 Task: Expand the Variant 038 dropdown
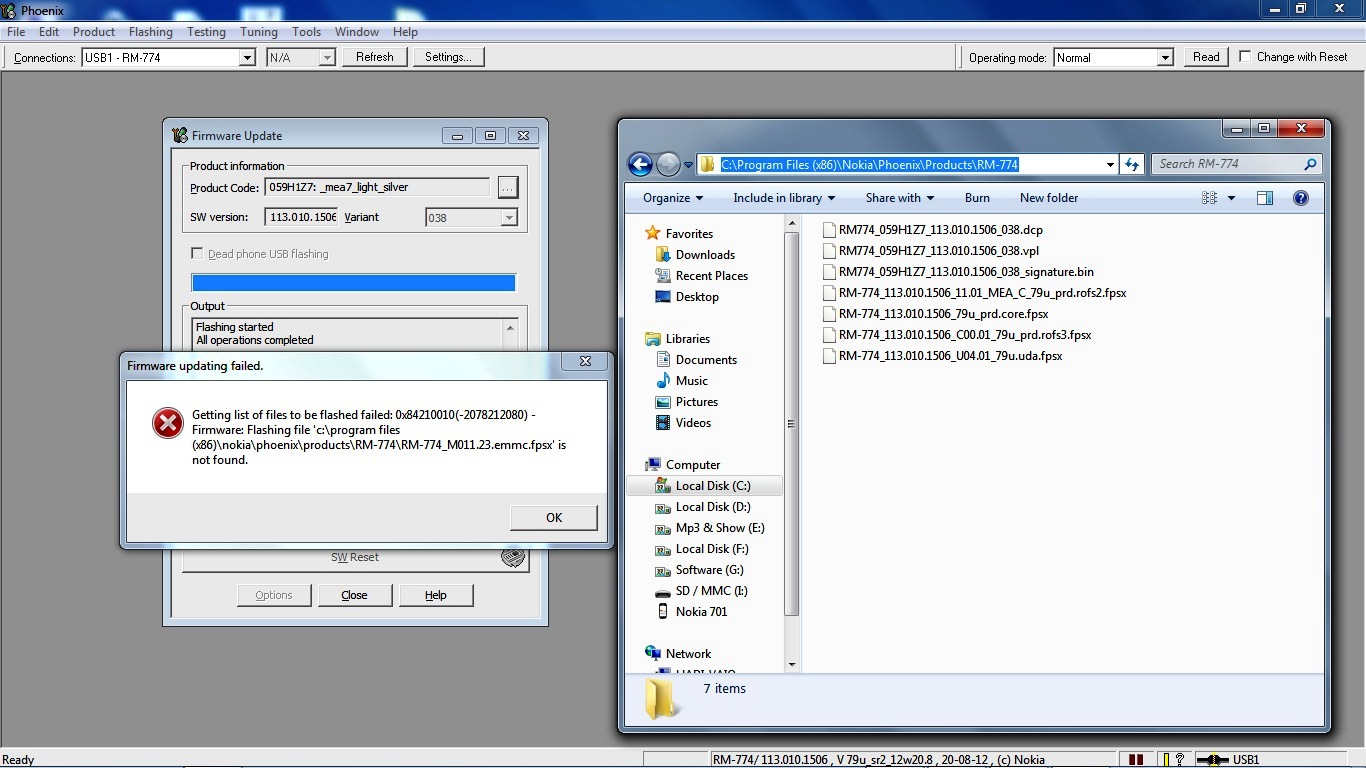509,217
